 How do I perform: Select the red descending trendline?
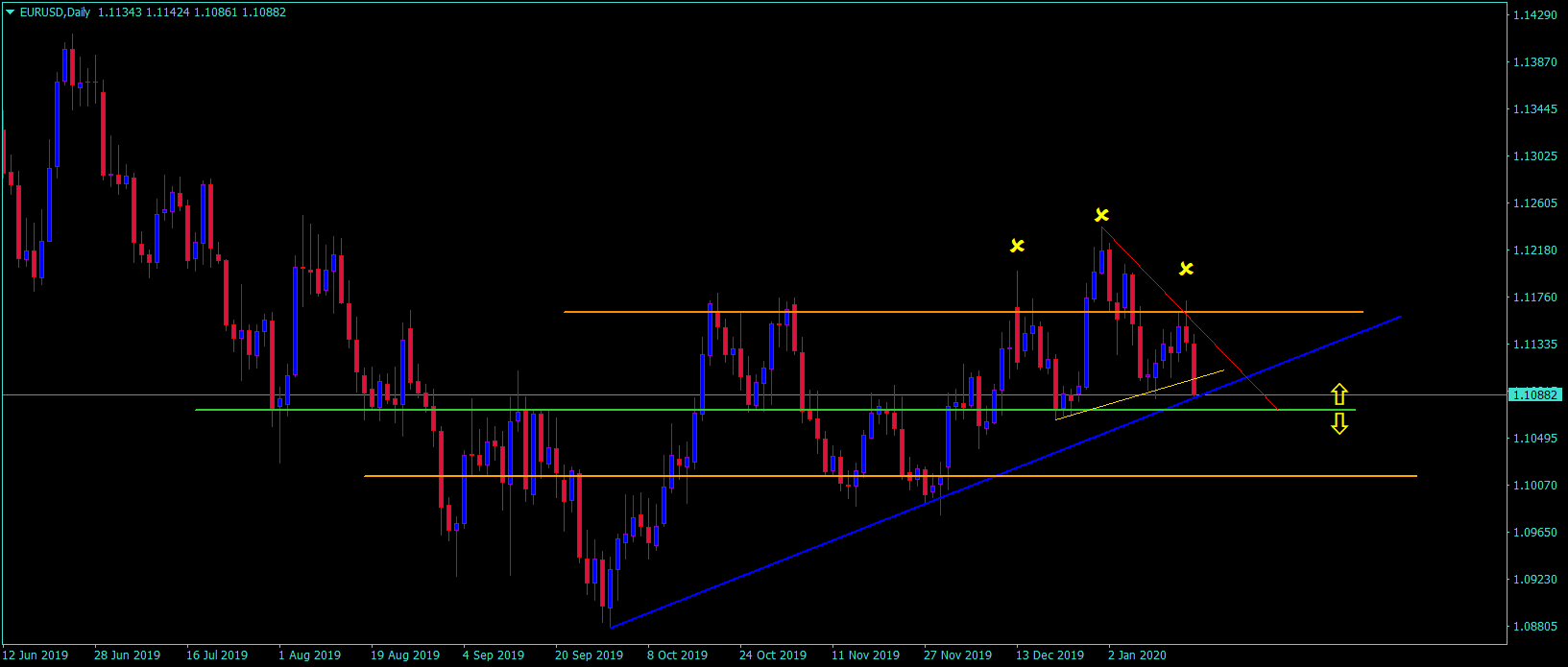pyautogui.click(x=1191, y=319)
